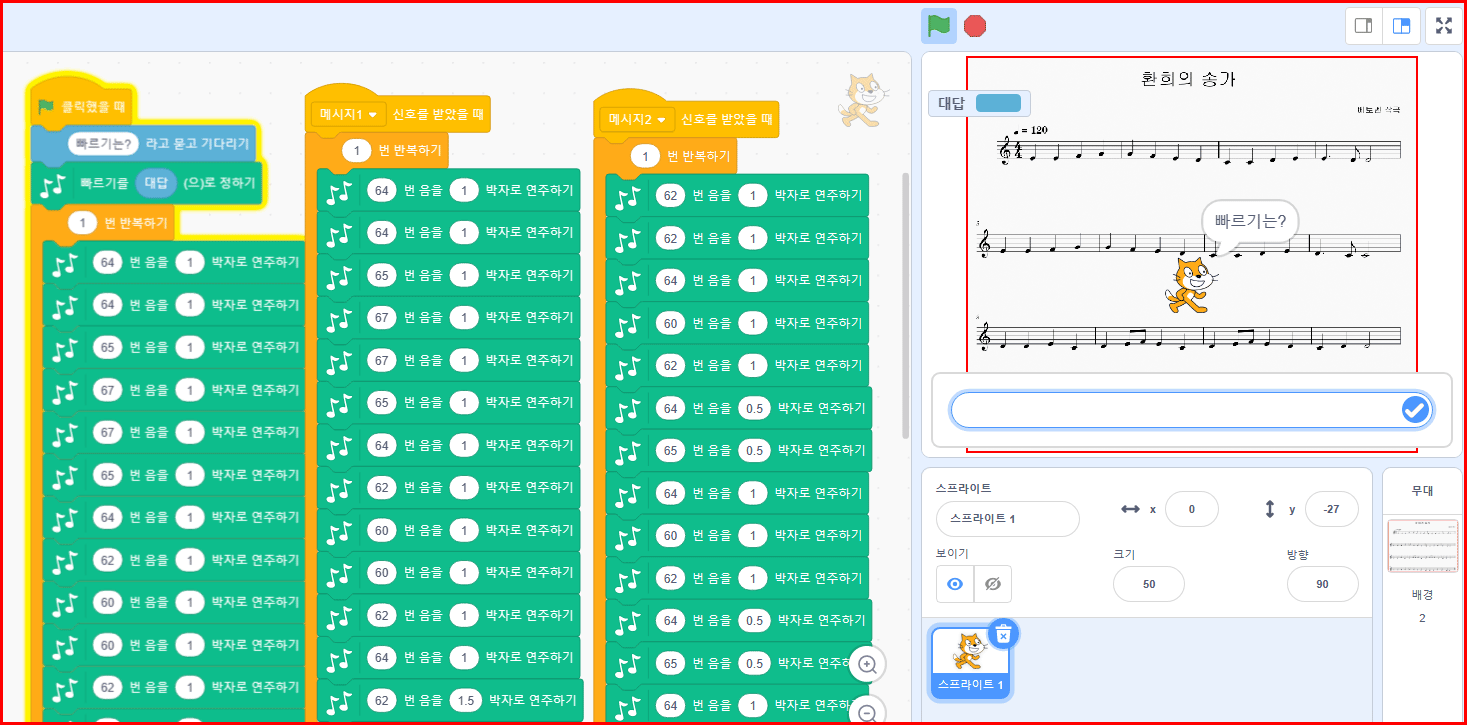Submit answer with the blue checkmark button
This screenshot has width=1467, height=725.
pyautogui.click(x=1414, y=410)
